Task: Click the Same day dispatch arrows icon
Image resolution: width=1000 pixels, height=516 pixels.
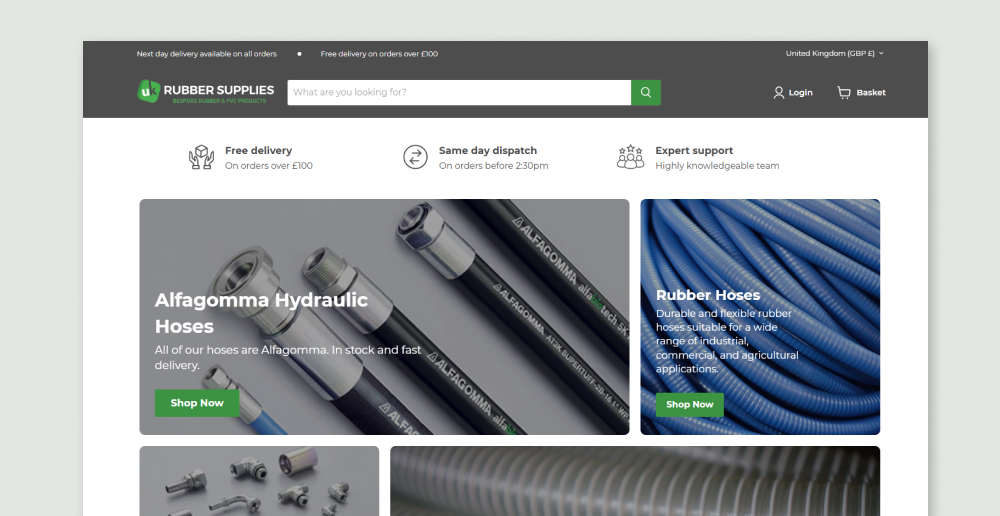Action: [415, 157]
